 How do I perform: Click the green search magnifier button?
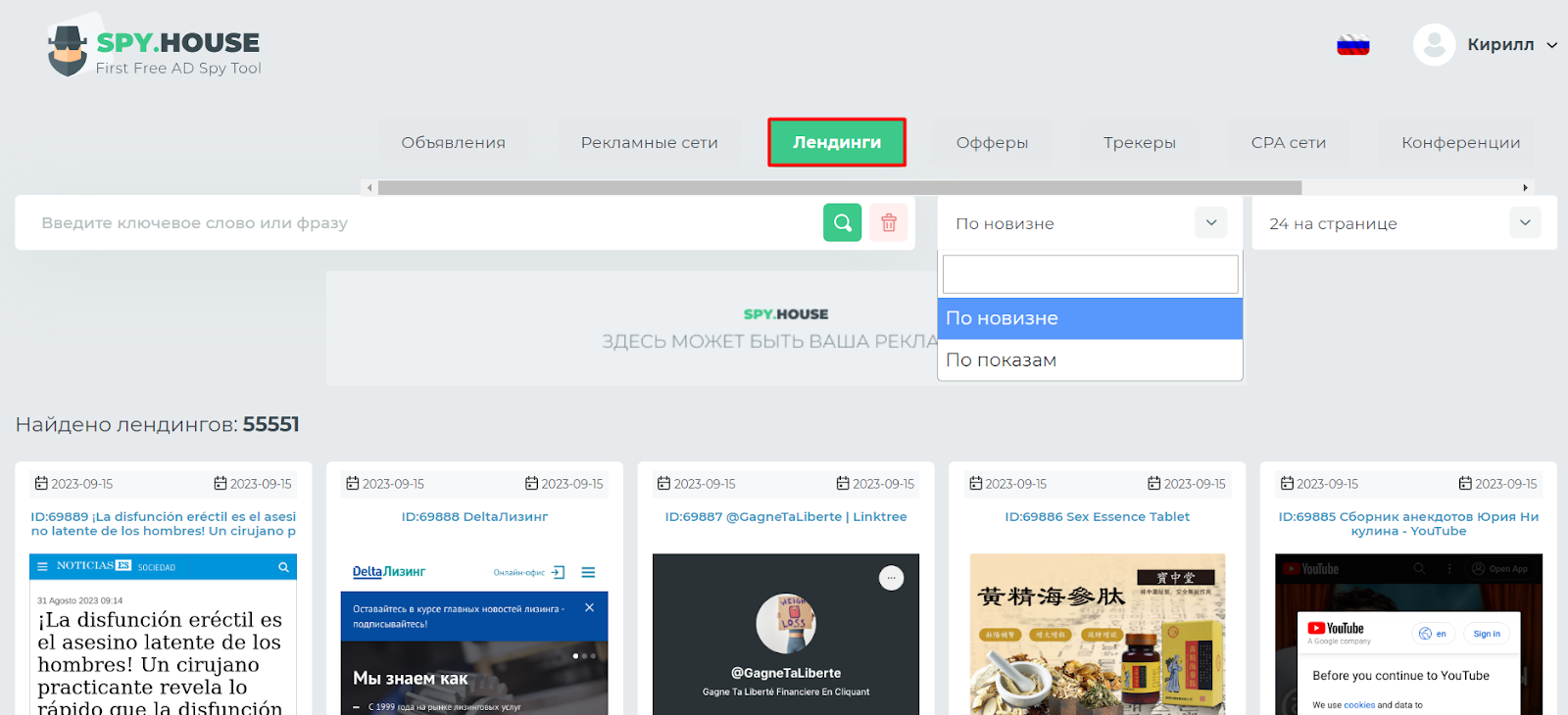[x=842, y=222]
